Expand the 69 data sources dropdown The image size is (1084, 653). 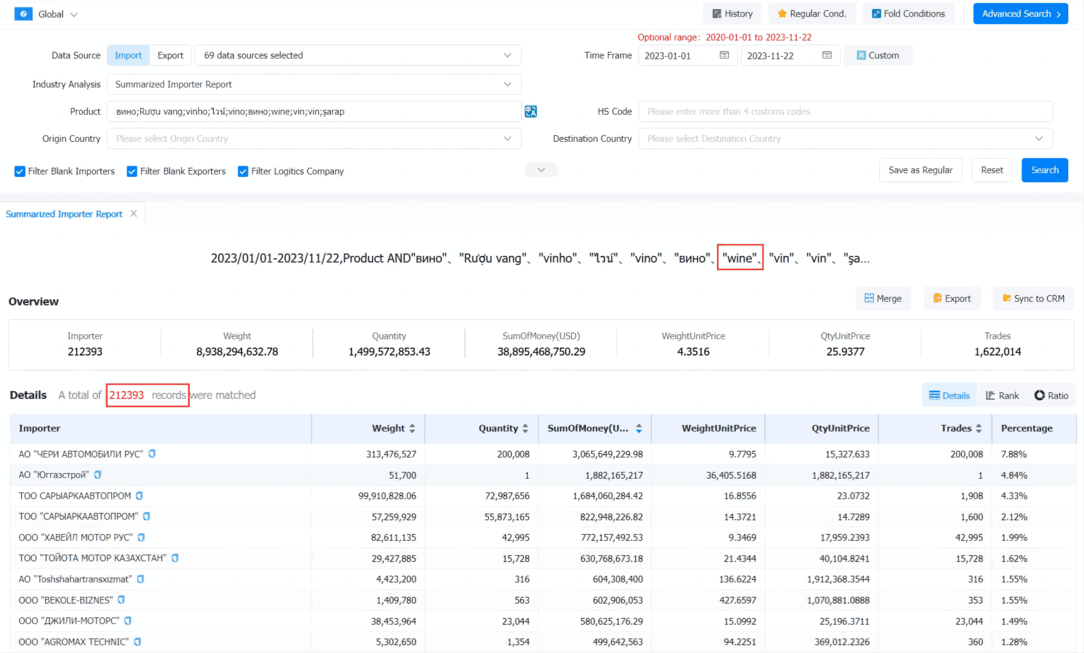point(357,55)
